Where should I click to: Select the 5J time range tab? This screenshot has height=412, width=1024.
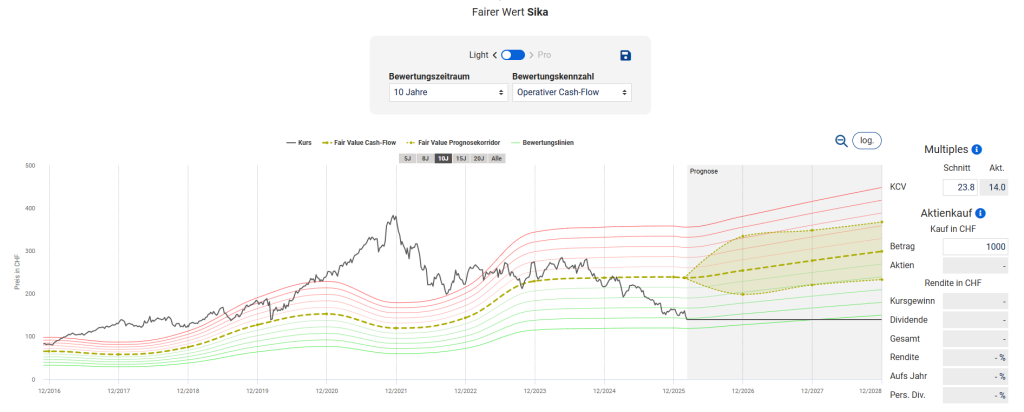tap(407, 158)
